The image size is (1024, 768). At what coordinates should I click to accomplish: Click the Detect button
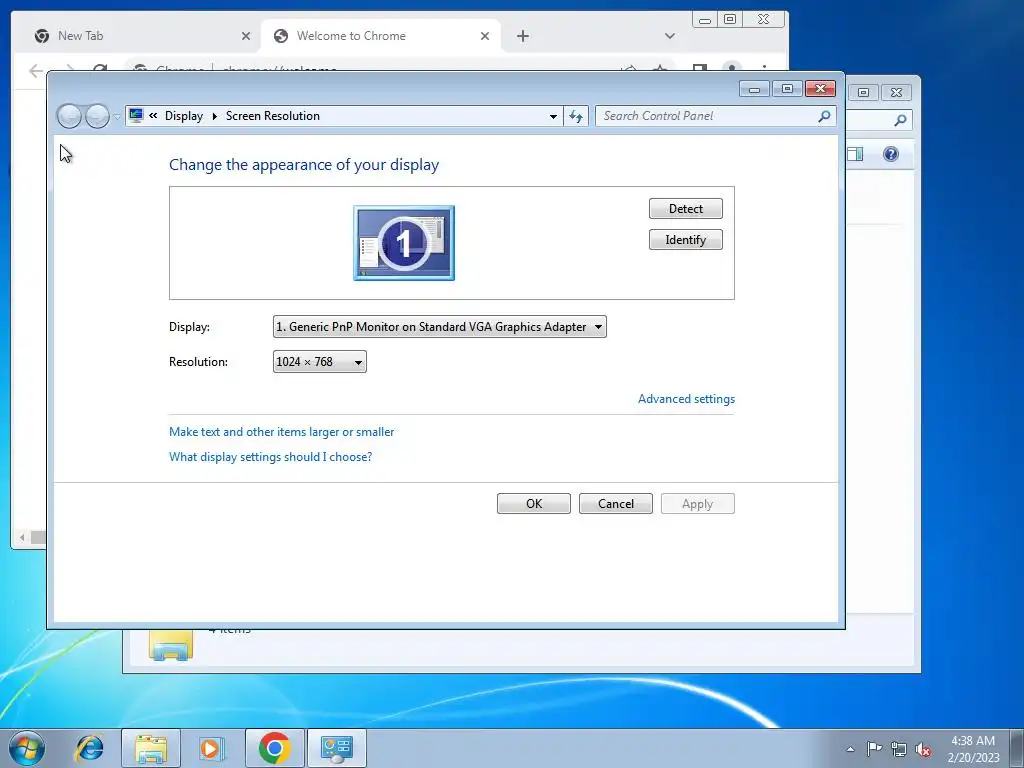tap(685, 209)
